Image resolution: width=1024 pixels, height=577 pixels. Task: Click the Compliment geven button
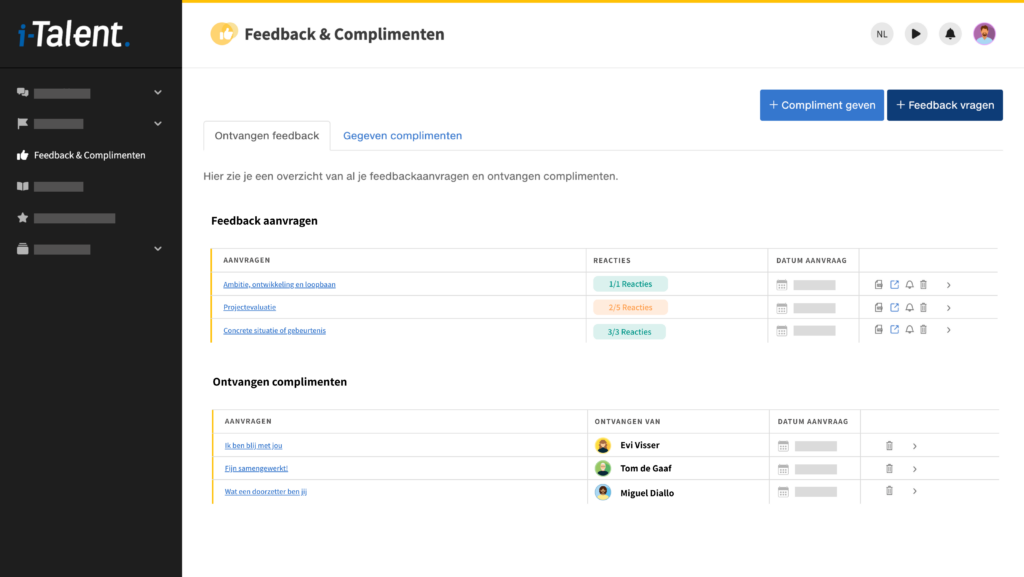[x=822, y=105]
